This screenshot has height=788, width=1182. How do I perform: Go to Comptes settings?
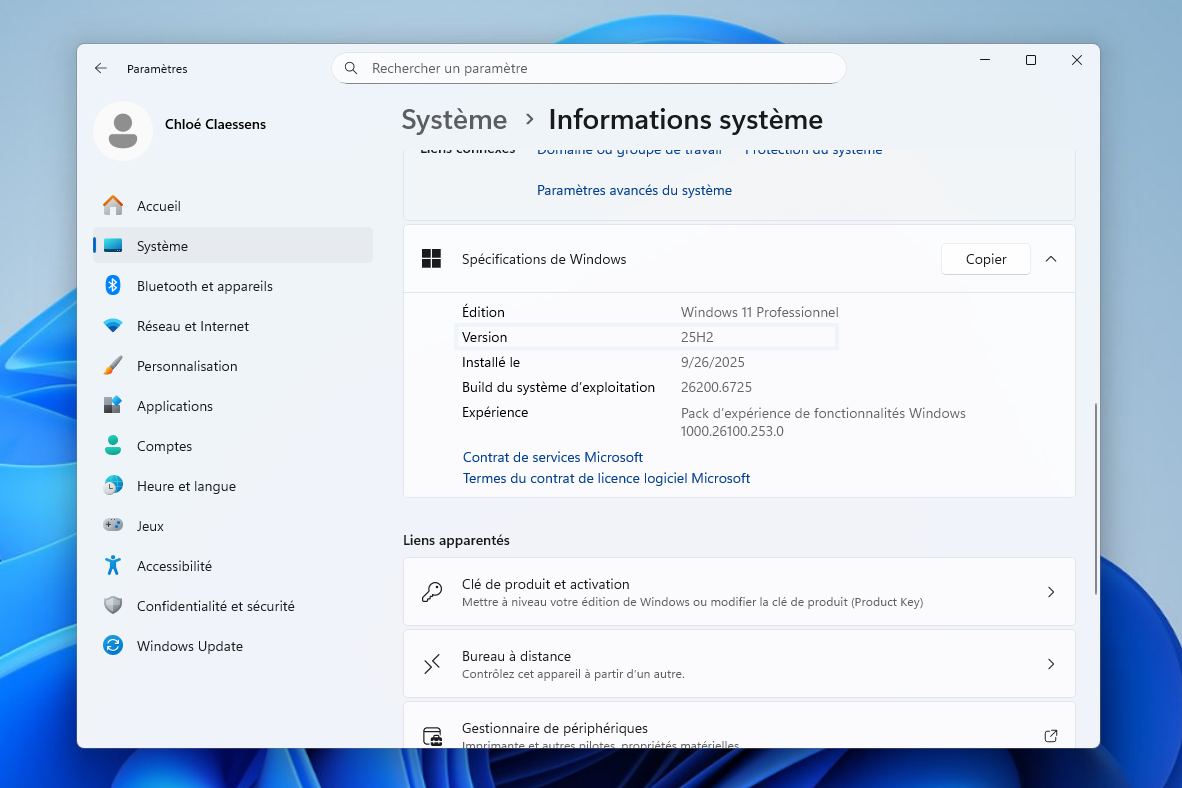tap(164, 446)
